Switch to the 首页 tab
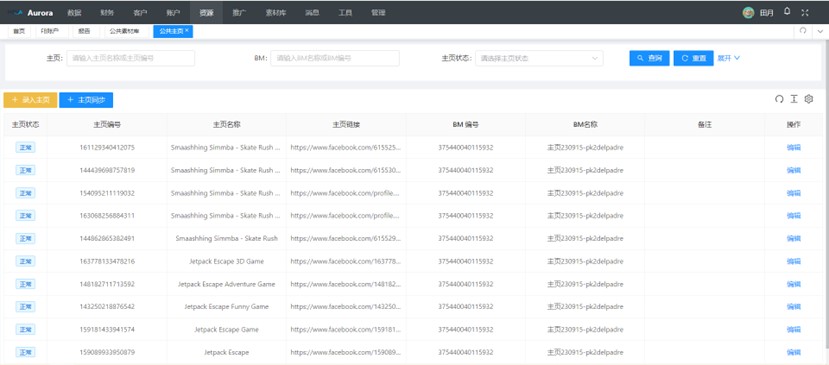 pos(19,31)
